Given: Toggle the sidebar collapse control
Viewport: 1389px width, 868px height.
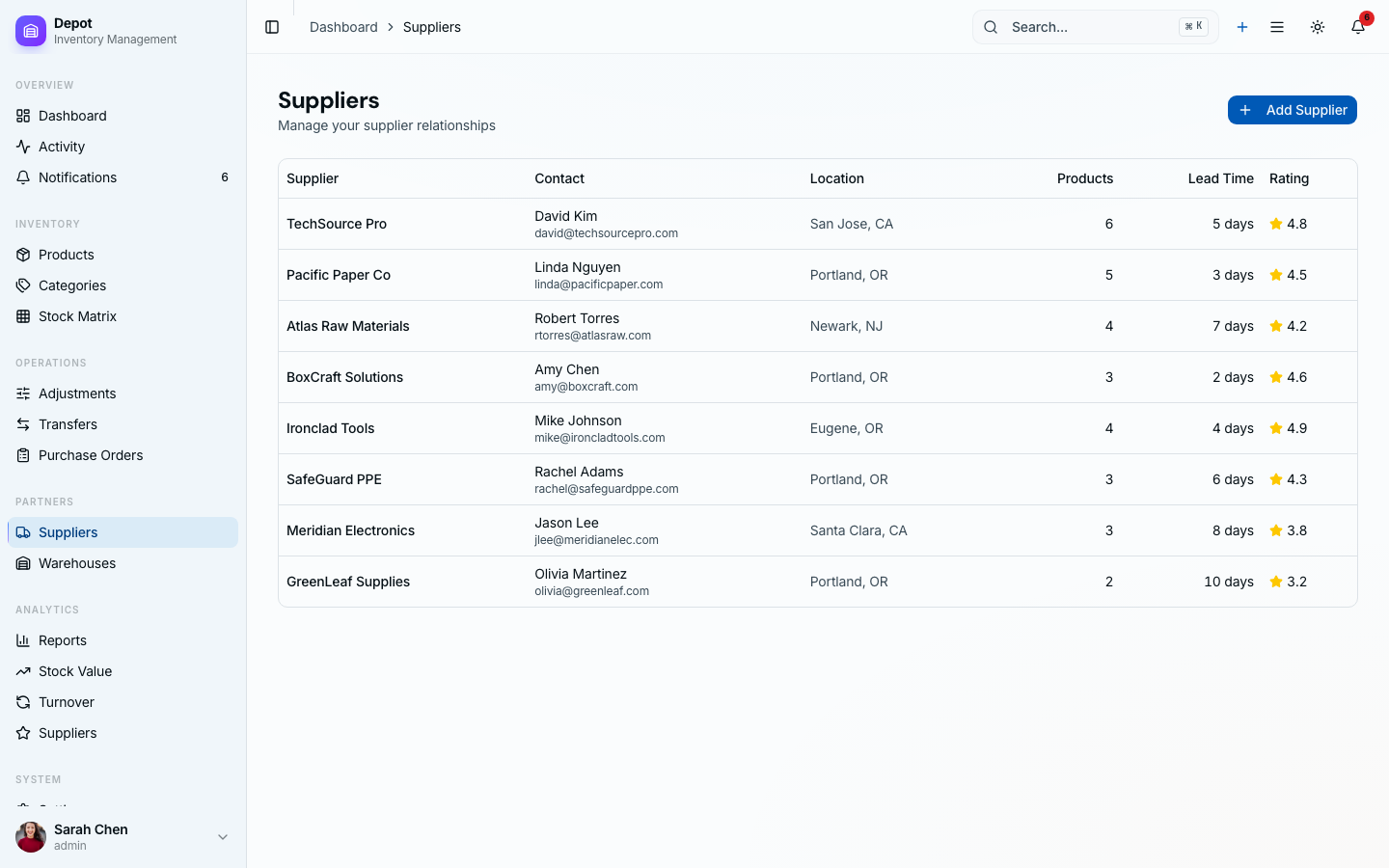Looking at the screenshot, I should [x=272, y=27].
